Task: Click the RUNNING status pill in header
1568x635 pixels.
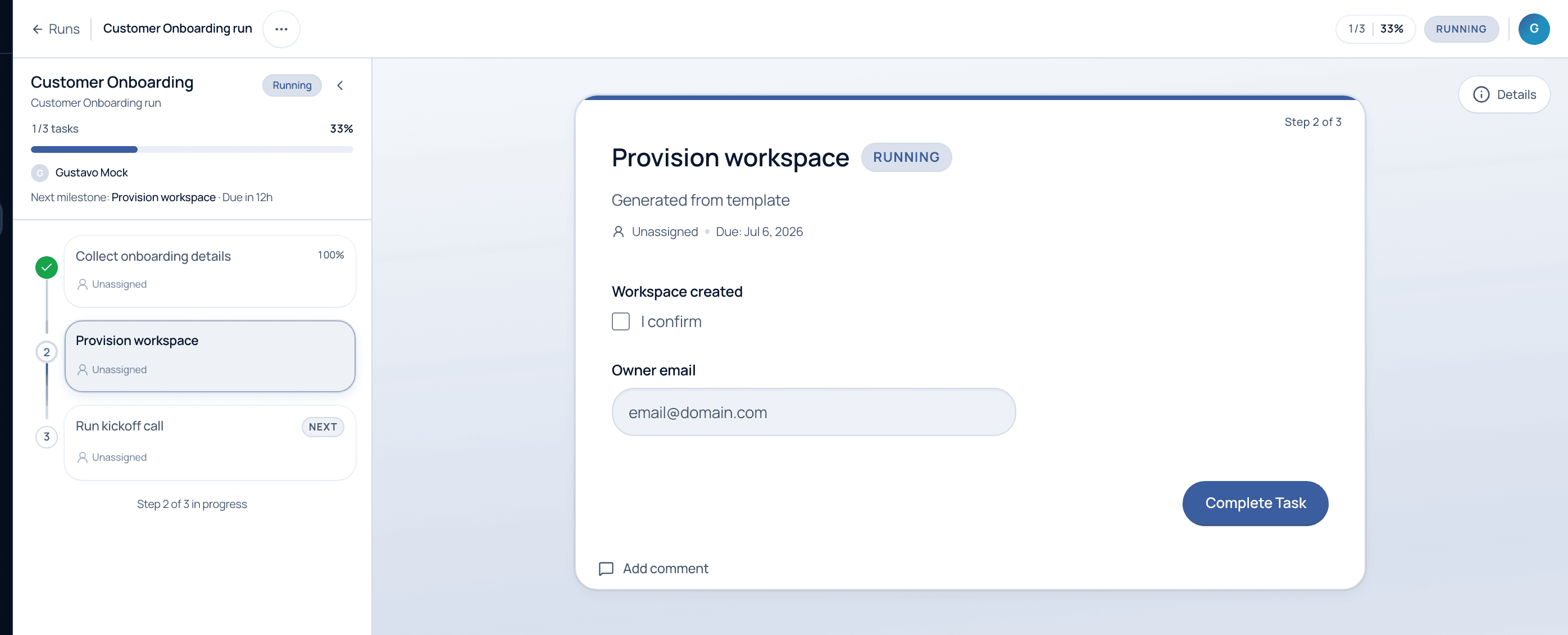Action: coord(1461,29)
